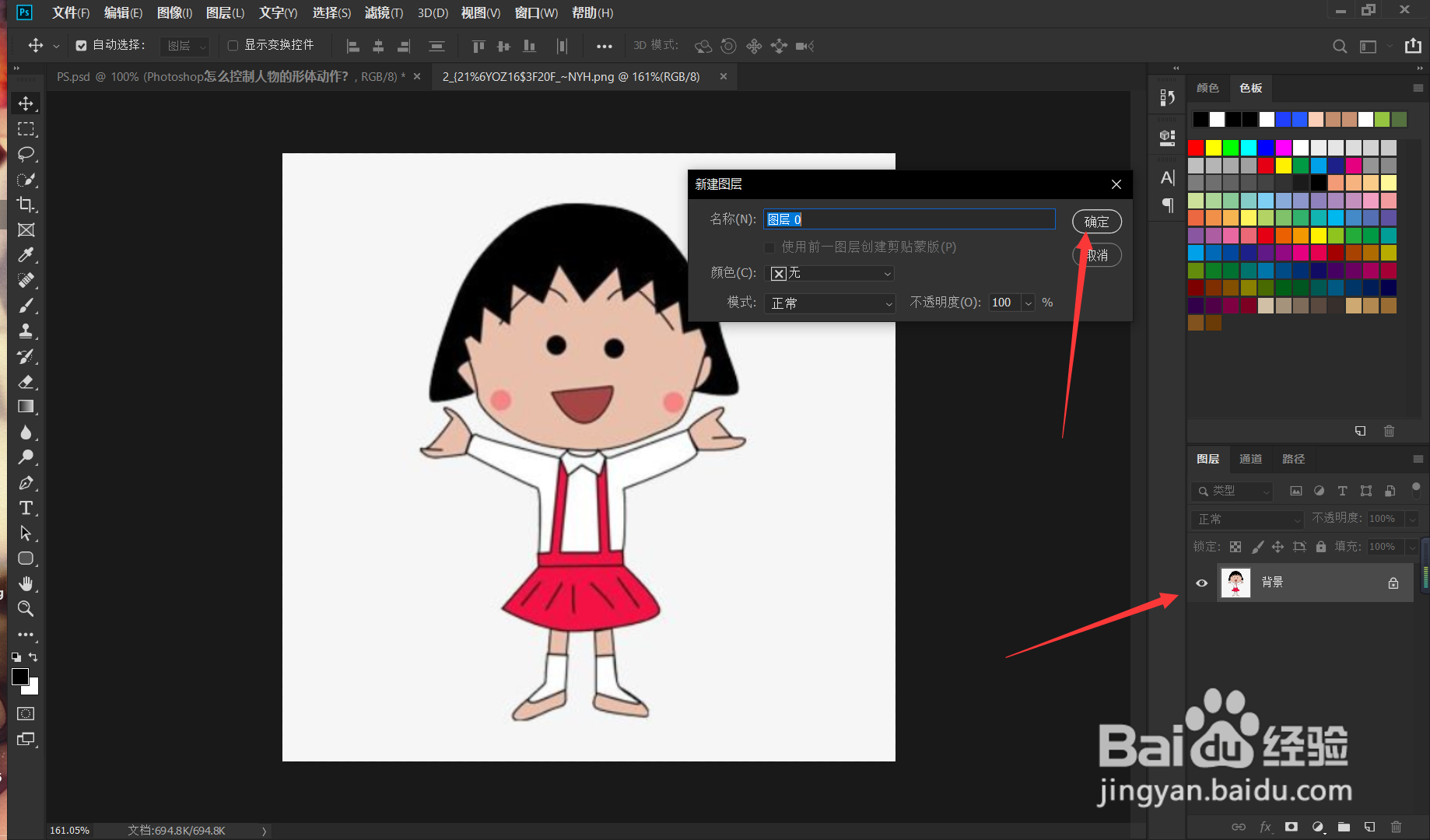The height and width of the screenshot is (840, 1430).
Task: Swap foreground and background colors
Action: pyautogui.click(x=33, y=657)
